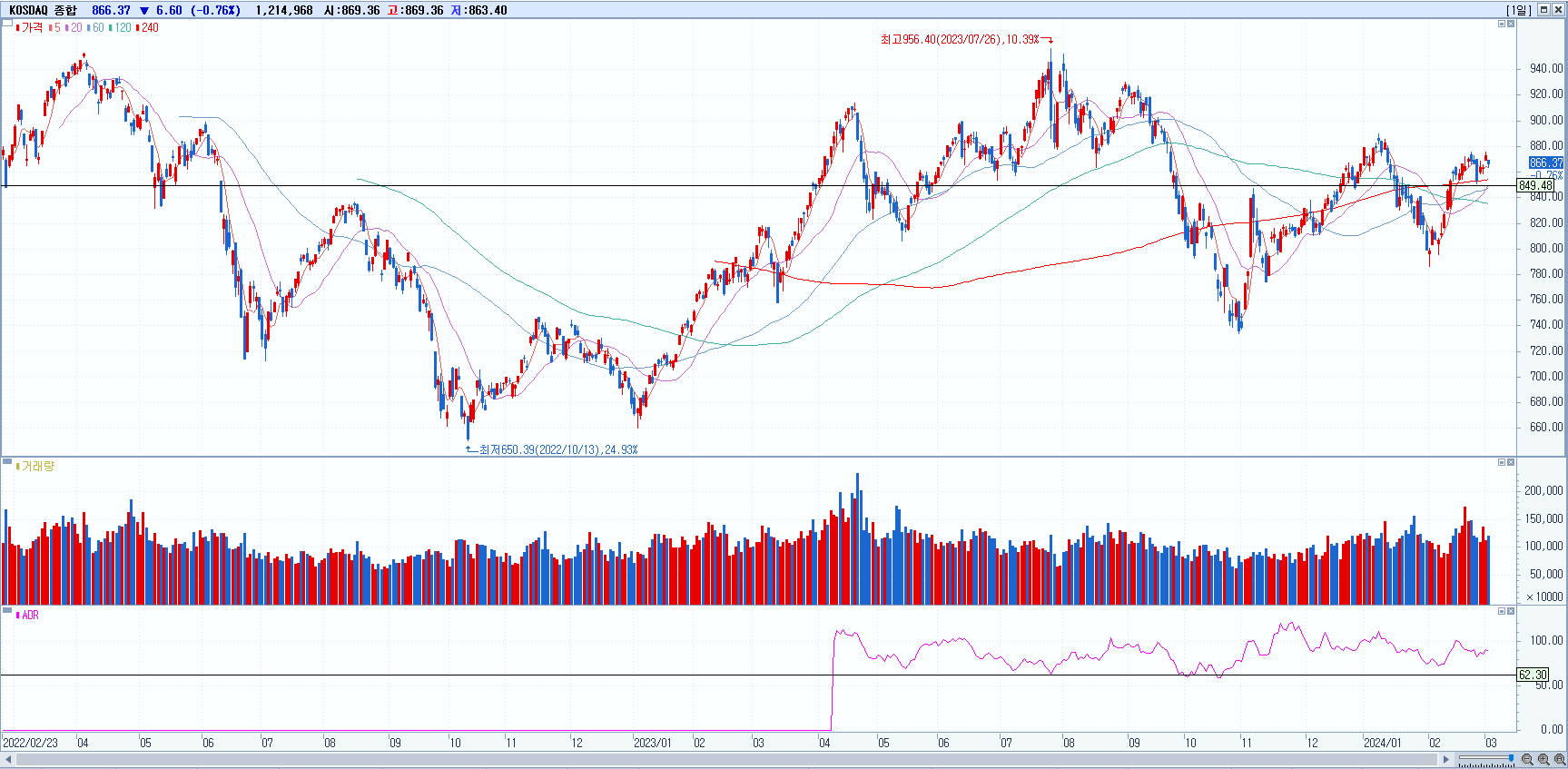1568x769 pixels.
Task: Click the current index value 866.37 in header
Action: coord(111,10)
